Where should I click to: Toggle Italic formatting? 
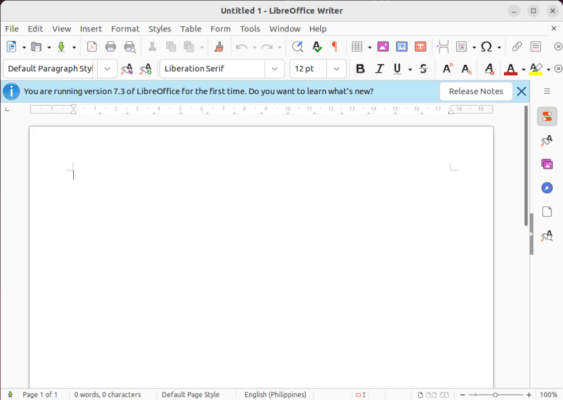(x=379, y=69)
